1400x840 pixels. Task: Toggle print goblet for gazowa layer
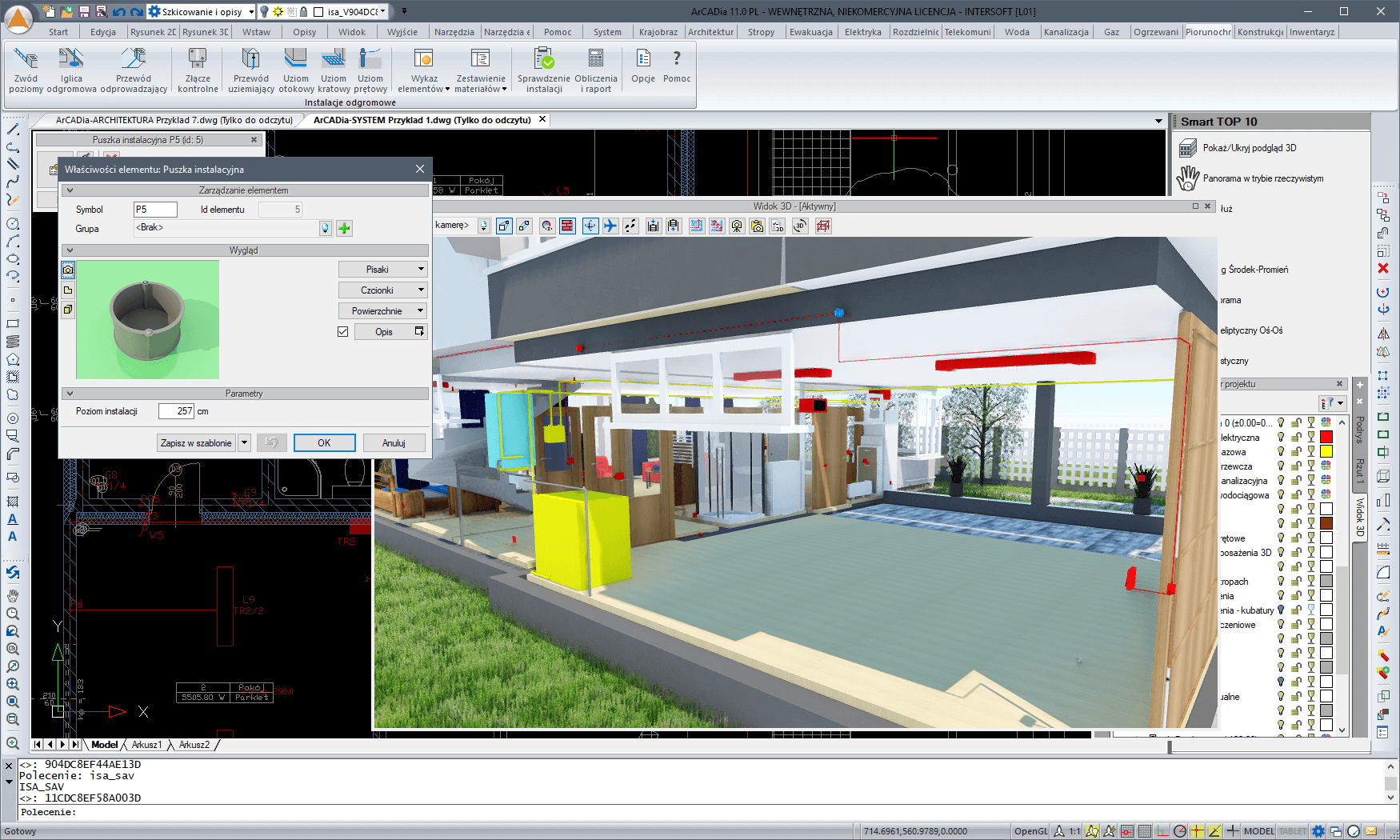pos(1311,451)
